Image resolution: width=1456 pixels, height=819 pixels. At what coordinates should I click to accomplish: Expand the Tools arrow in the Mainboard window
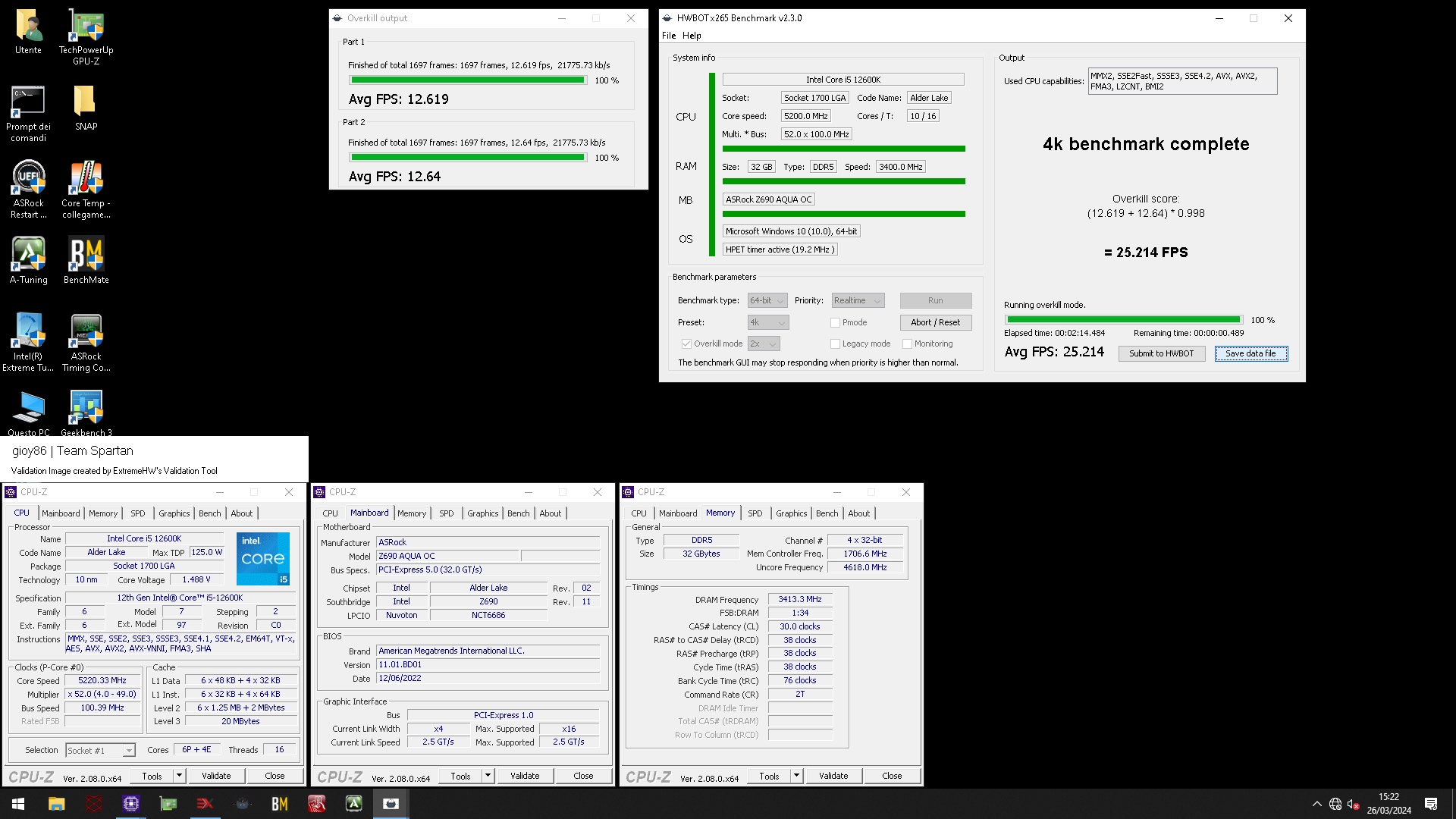488,776
